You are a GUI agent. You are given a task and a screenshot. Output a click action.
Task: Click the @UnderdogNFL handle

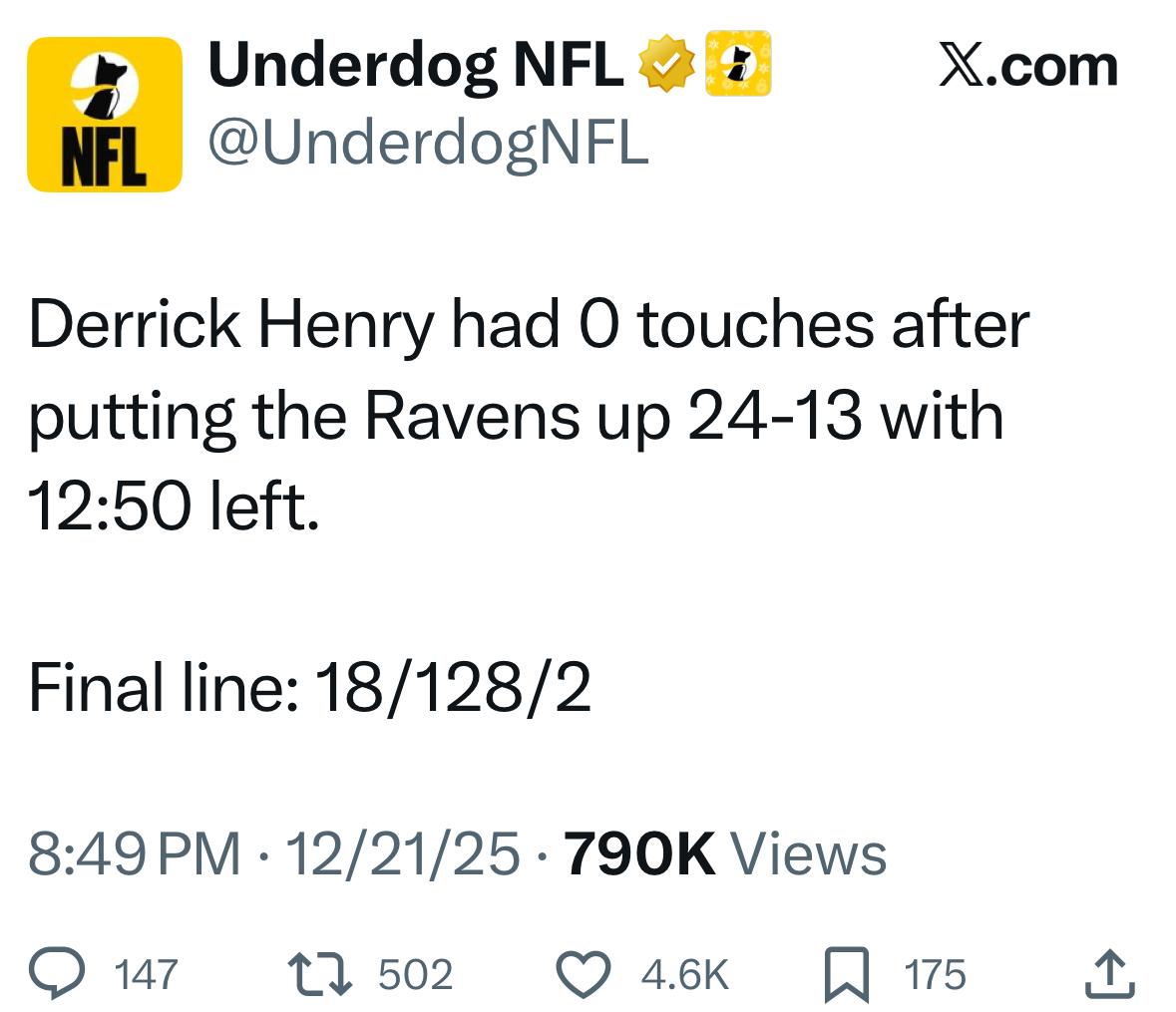[x=428, y=143]
